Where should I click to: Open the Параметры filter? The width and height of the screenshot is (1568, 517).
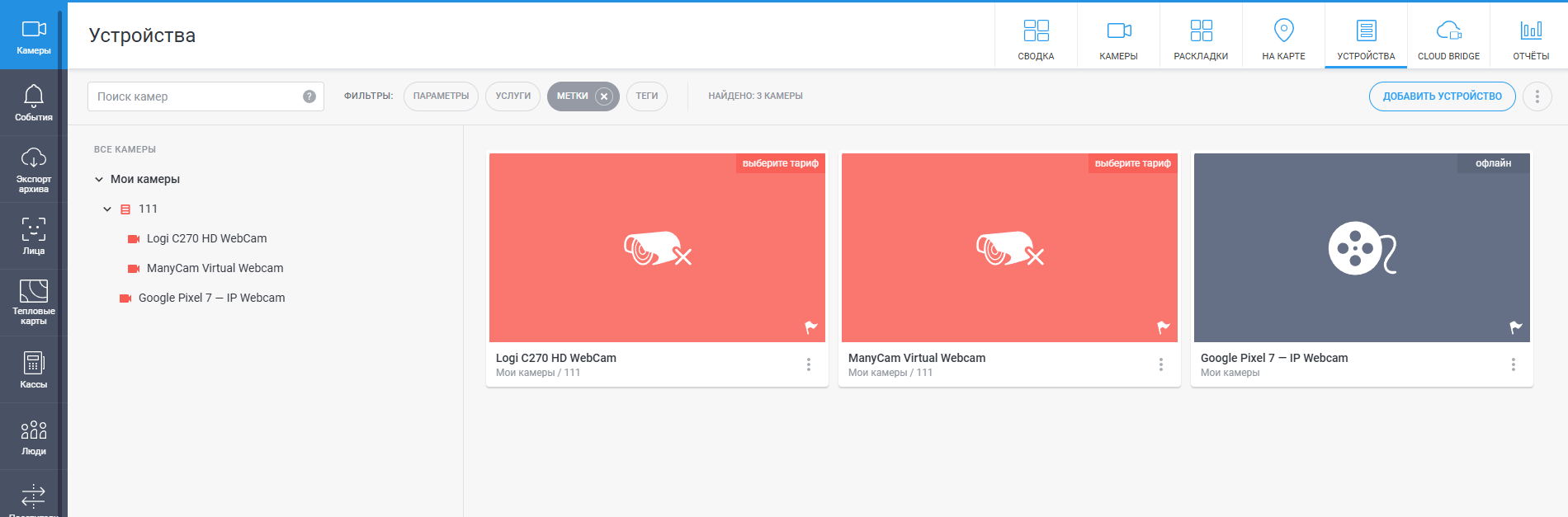tap(441, 96)
